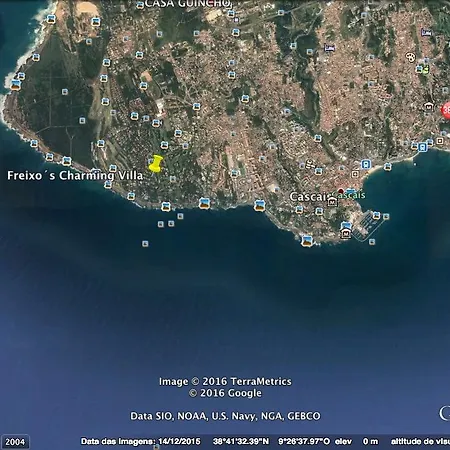Click the Image © 2016 TerraMetrics attribution
The height and width of the screenshot is (450, 450).
coord(225,381)
